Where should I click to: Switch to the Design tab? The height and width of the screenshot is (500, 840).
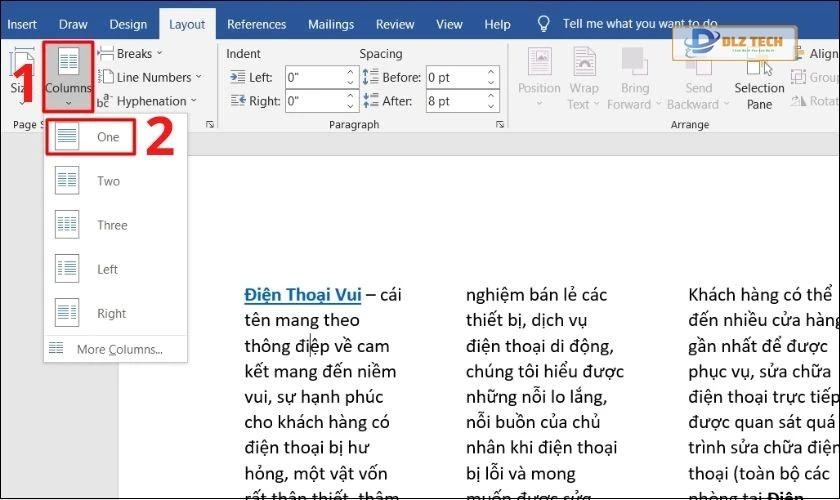[x=127, y=24]
